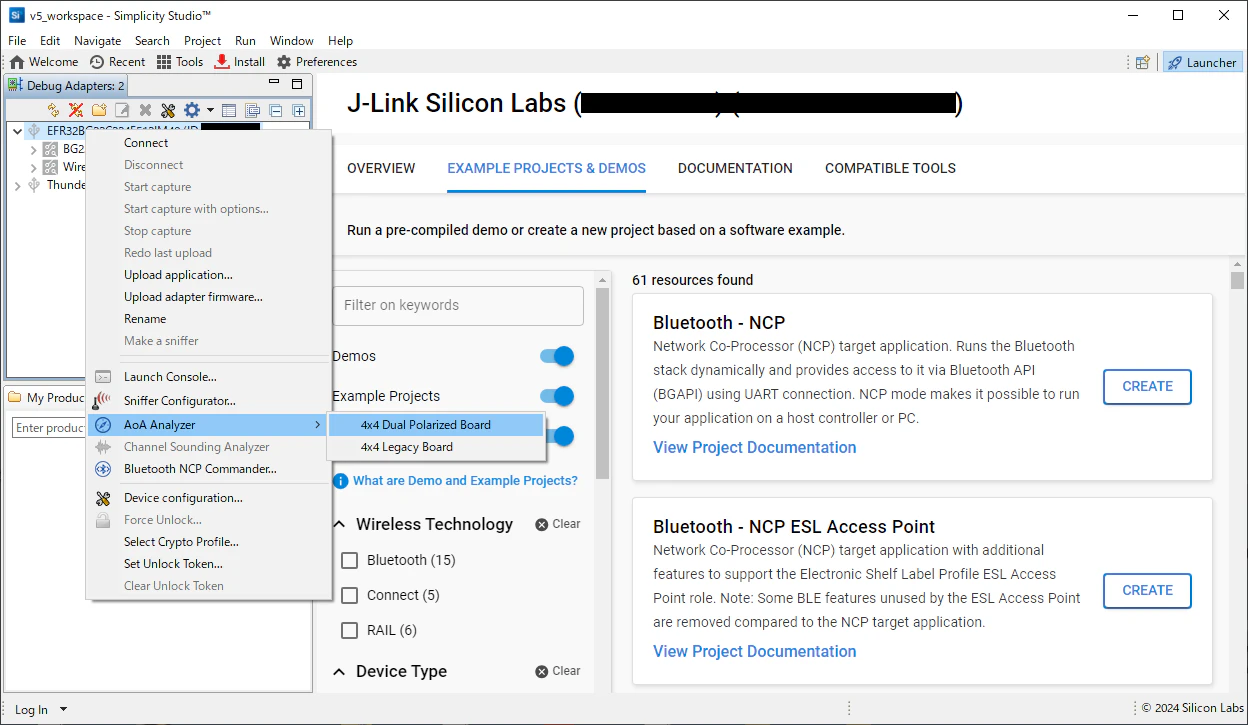Click the Filter on keywords field
The height and width of the screenshot is (725, 1248).
(x=458, y=305)
